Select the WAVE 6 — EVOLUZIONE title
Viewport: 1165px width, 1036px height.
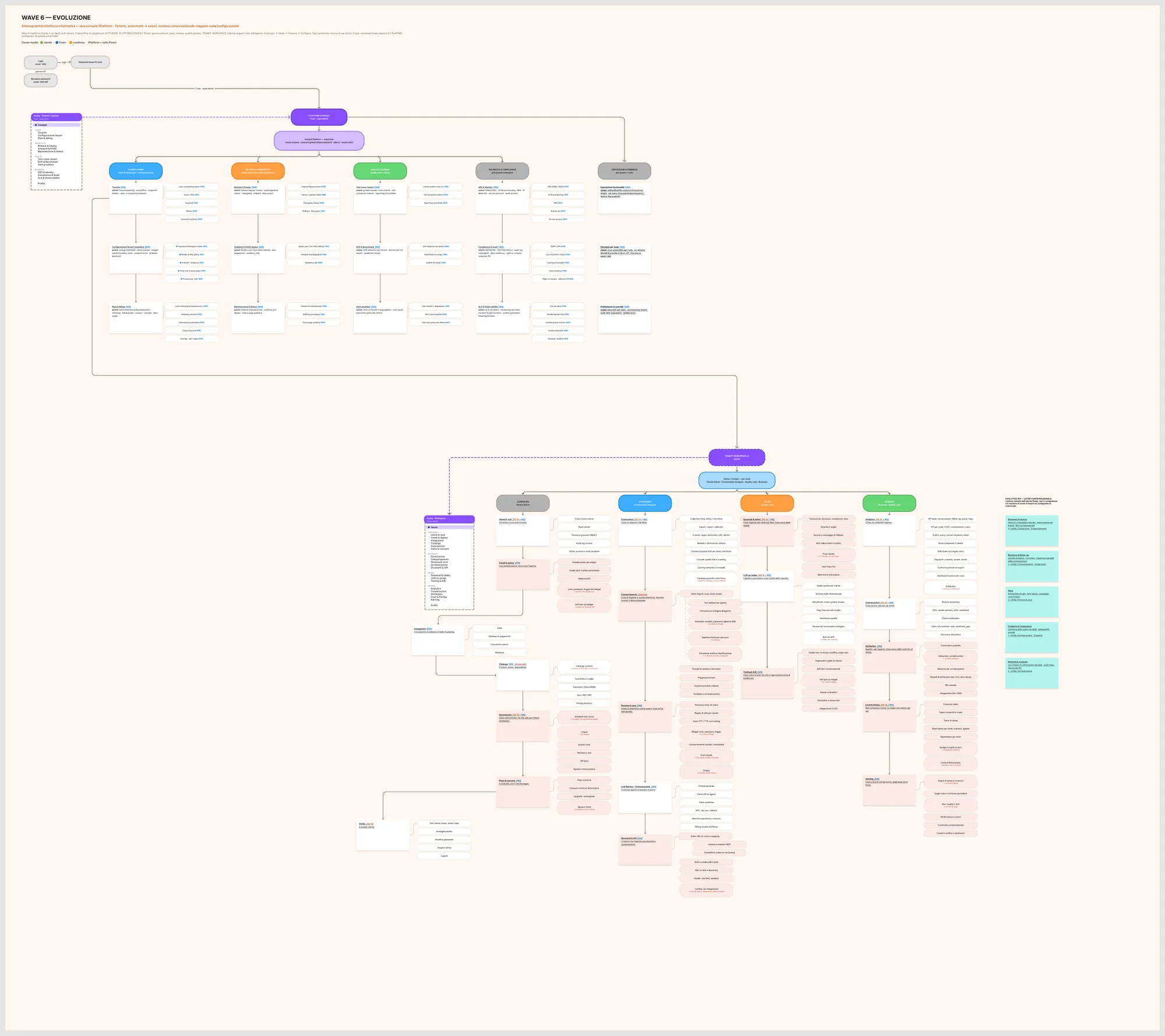point(56,17)
